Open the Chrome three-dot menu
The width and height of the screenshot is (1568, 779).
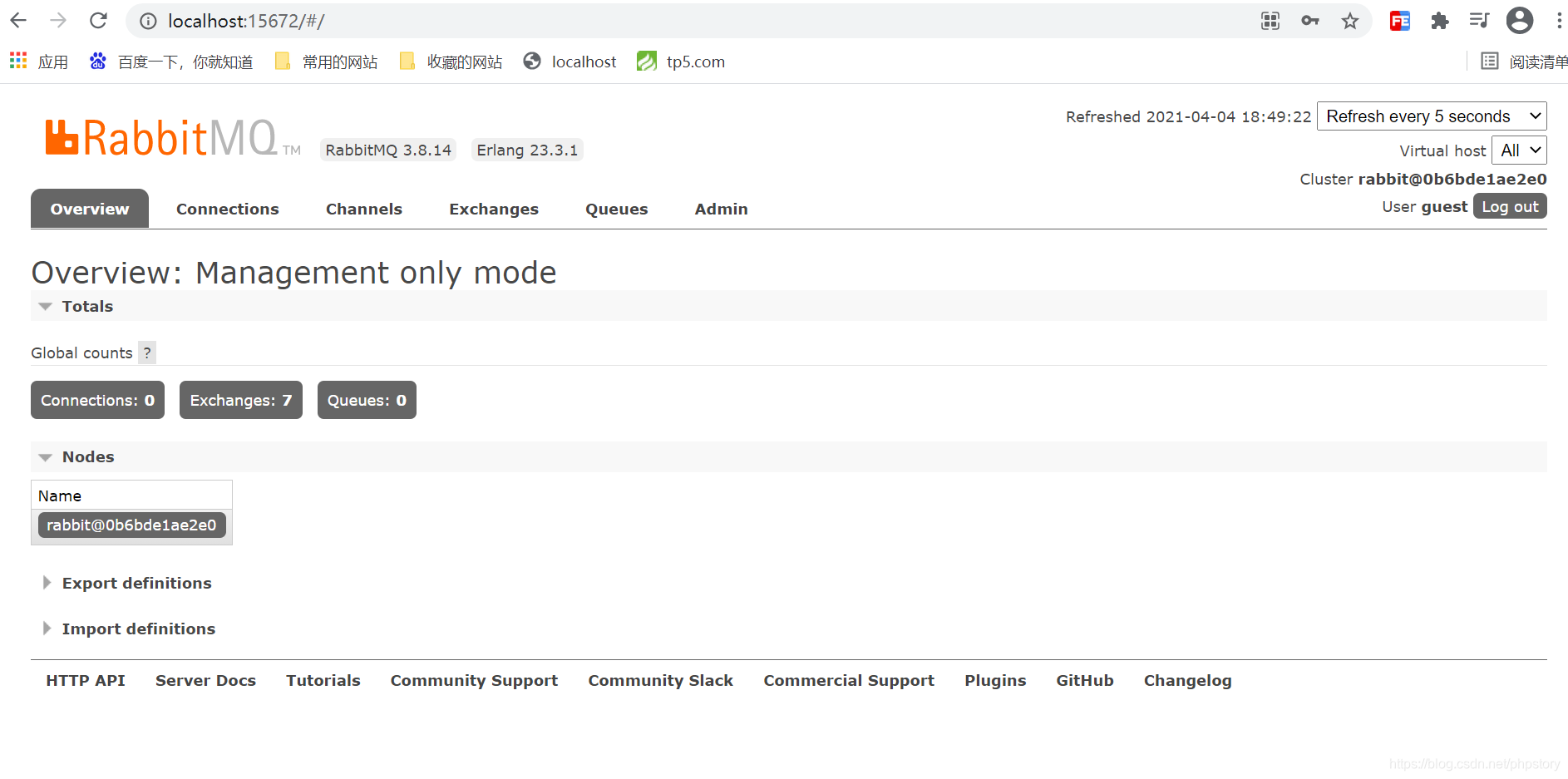(1559, 21)
